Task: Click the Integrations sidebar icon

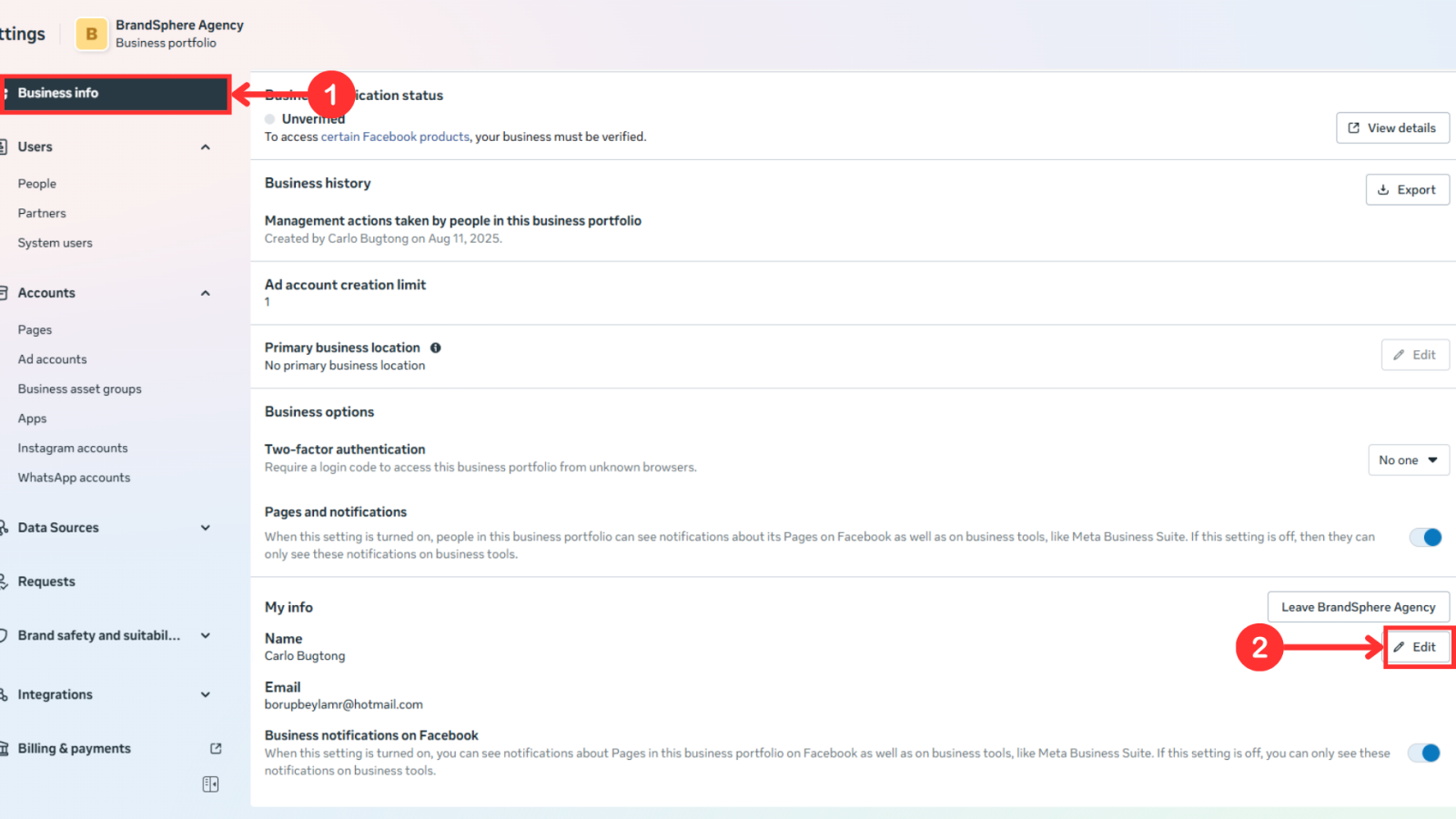Action: coord(4,694)
